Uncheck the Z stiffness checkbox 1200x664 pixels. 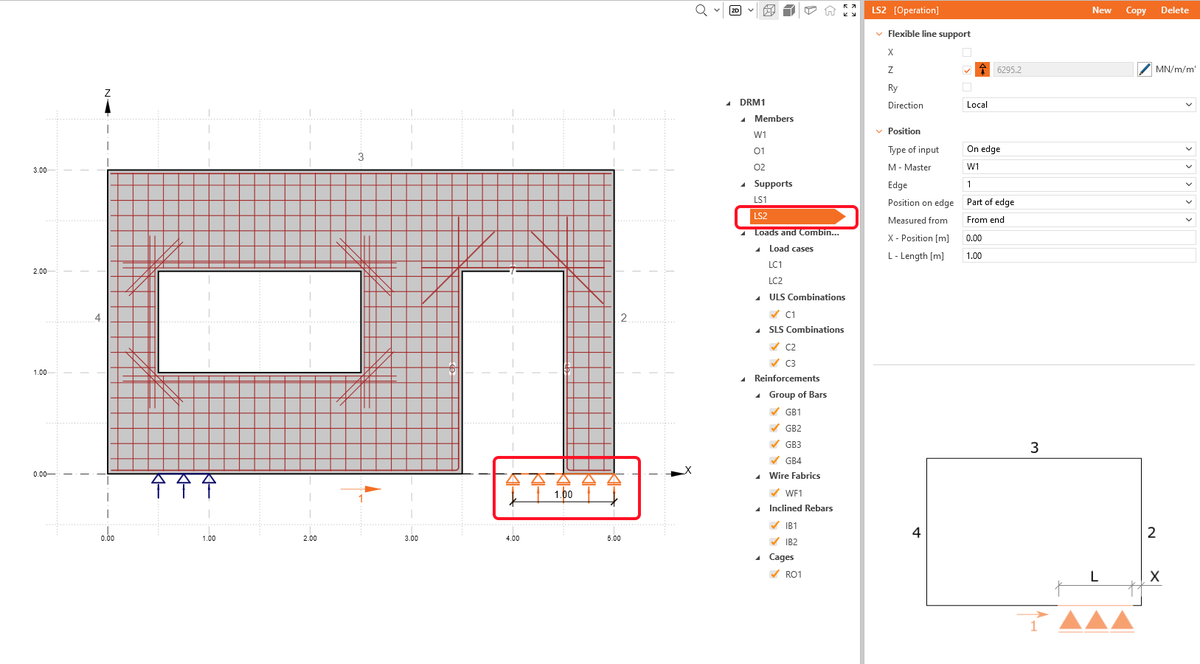966,69
